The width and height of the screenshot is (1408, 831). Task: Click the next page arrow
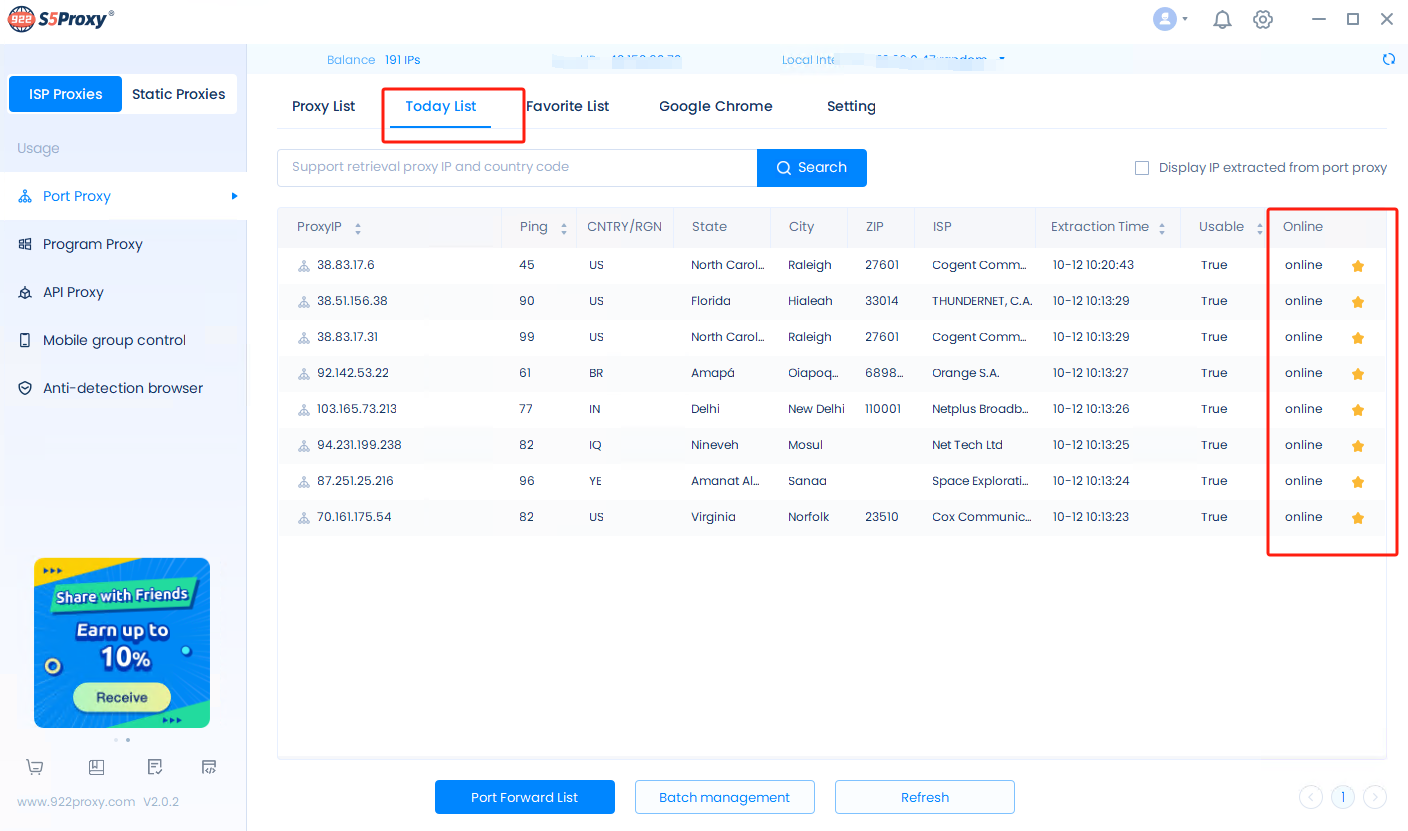pos(1375,797)
